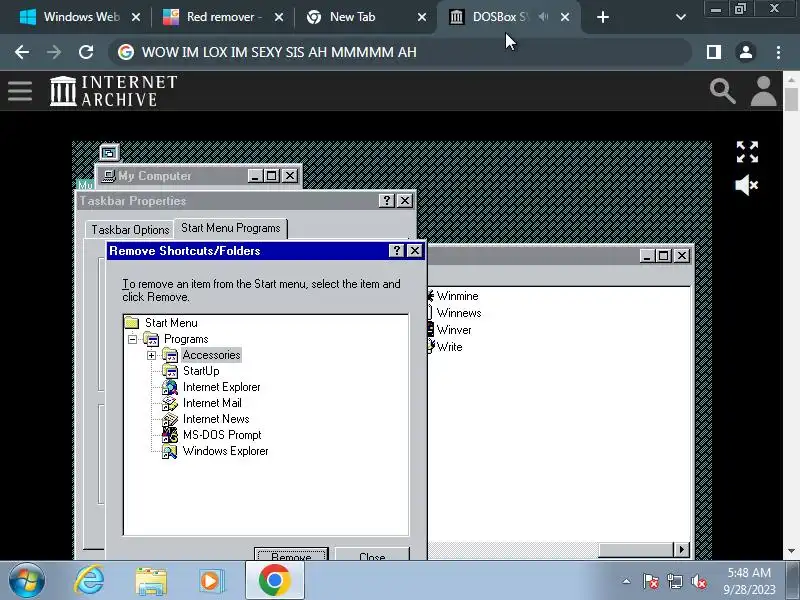800x600 pixels.
Task: Select the Programs folder
Action: (x=186, y=339)
